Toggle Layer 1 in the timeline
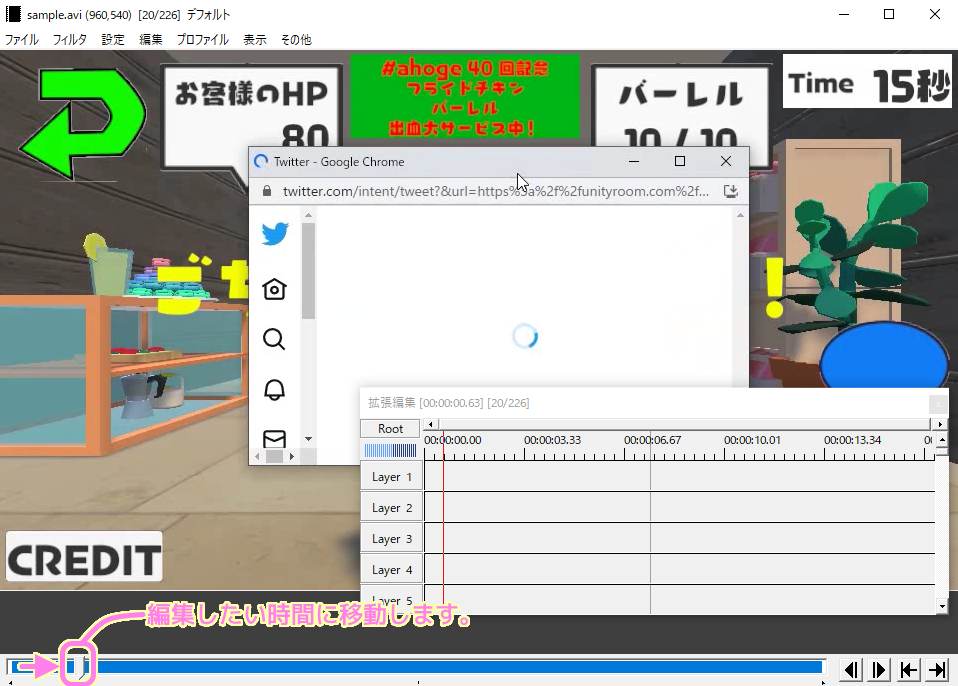The width and height of the screenshot is (958, 686). click(391, 476)
